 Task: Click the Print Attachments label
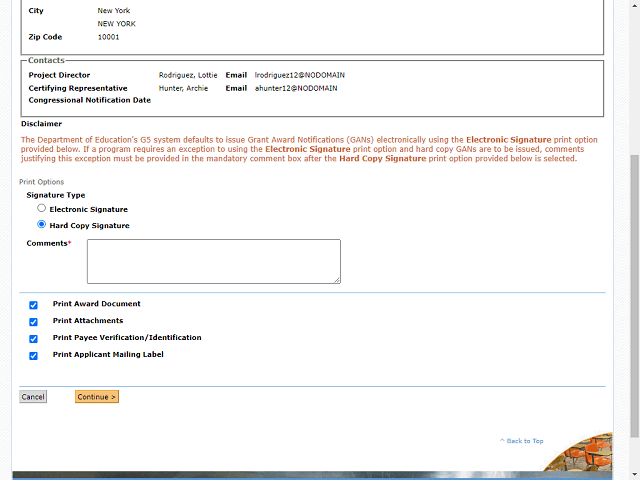[x=88, y=321]
